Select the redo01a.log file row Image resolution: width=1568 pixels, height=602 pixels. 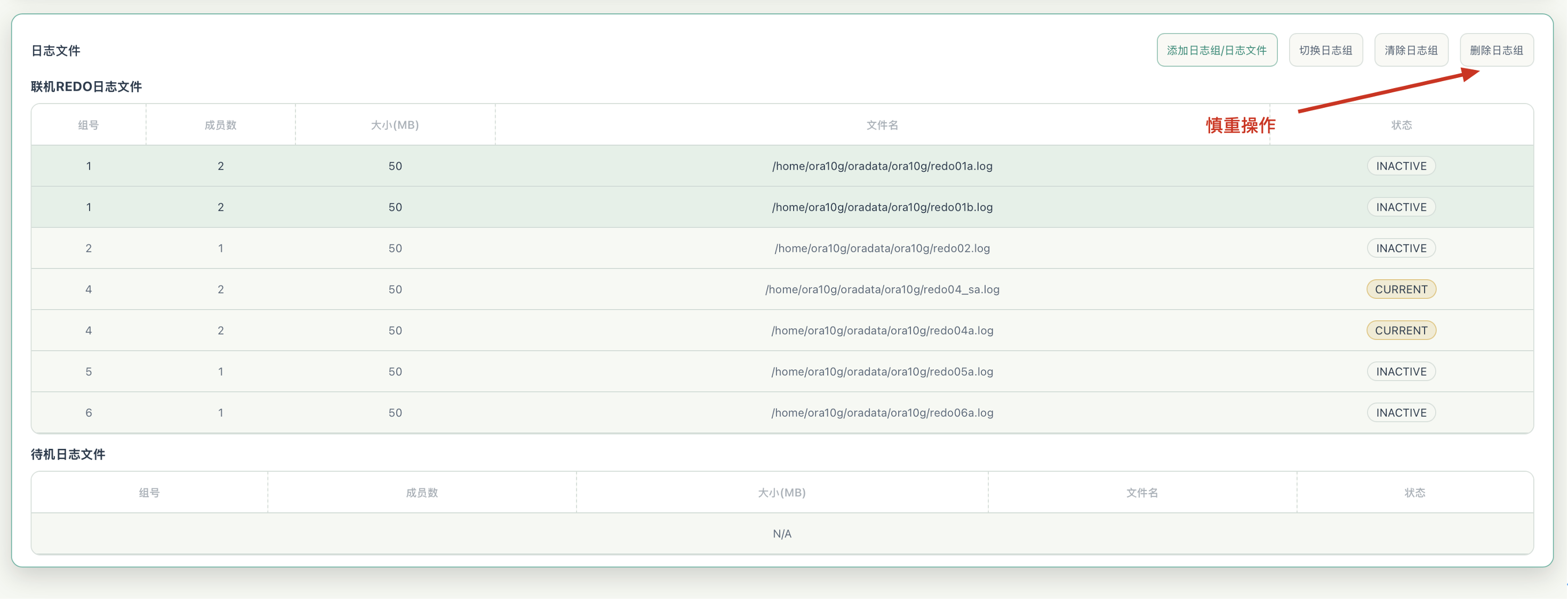point(782,166)
